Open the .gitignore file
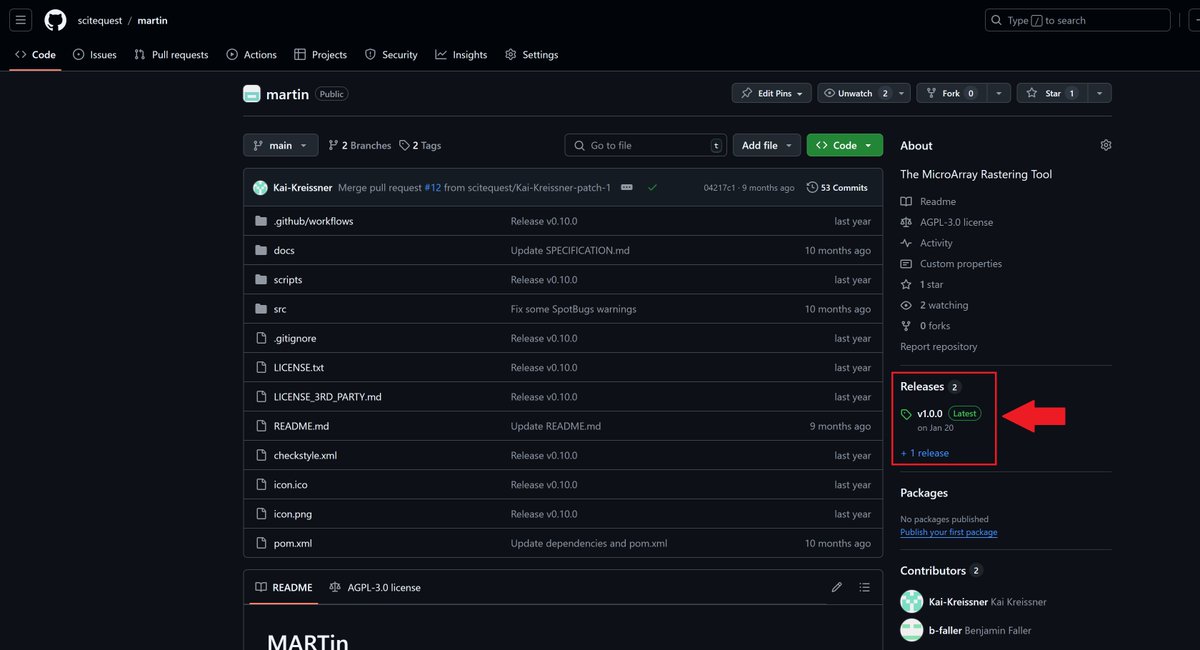The width and height of the screenshot is (1200, 650). (x=295, y=338)
